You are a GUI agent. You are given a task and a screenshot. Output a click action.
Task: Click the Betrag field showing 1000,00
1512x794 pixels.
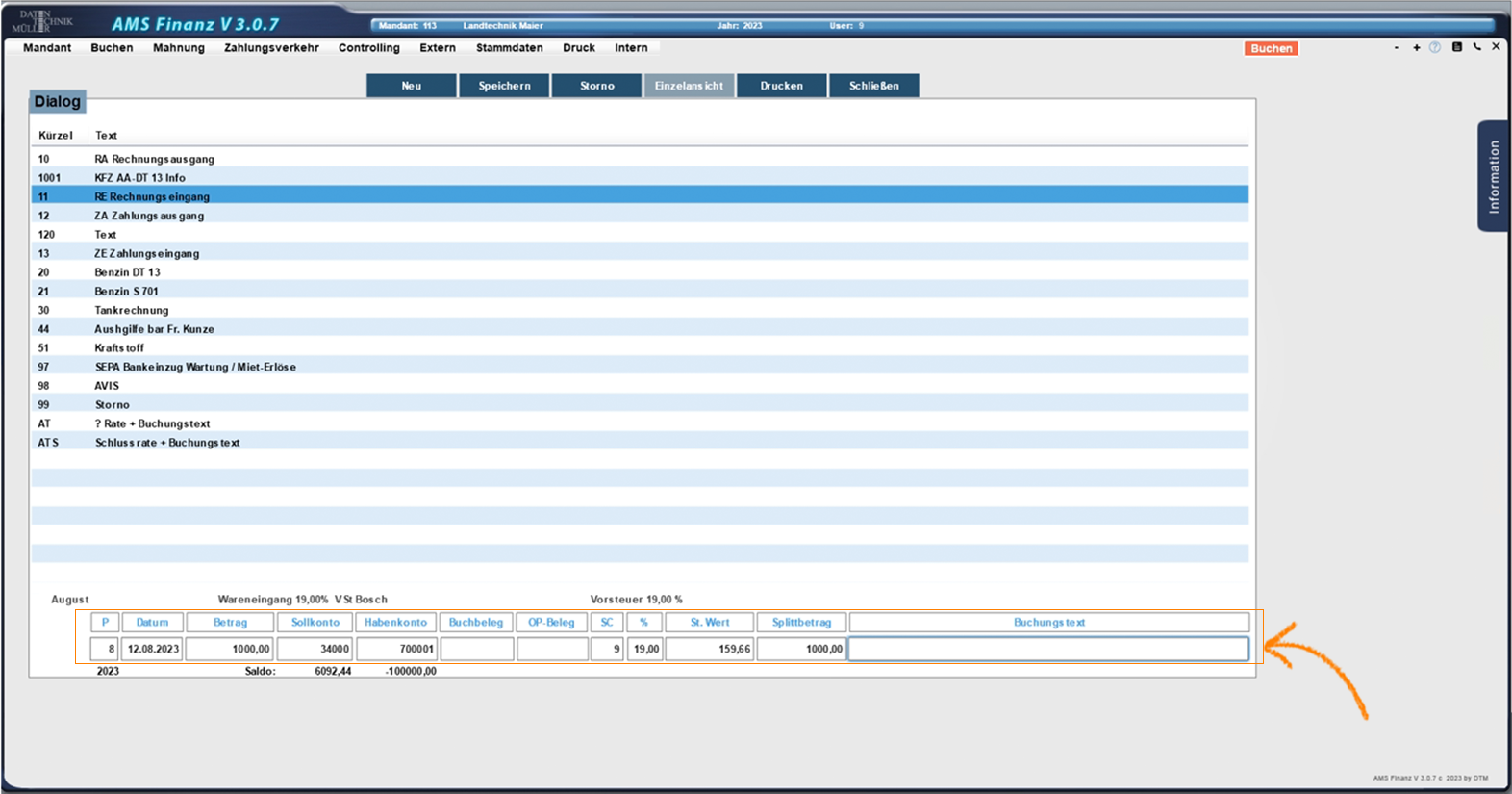click(x=230, y=649)
